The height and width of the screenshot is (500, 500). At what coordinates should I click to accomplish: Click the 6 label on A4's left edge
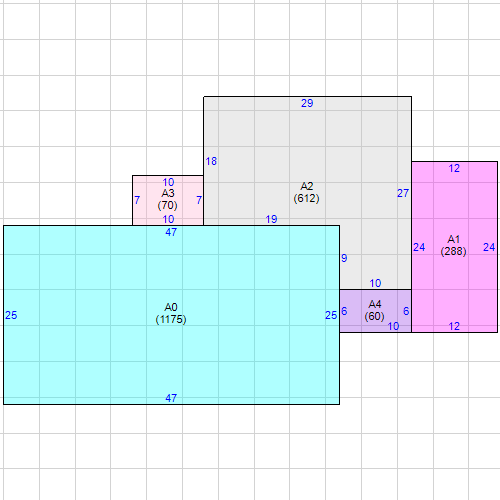[344, 311]
